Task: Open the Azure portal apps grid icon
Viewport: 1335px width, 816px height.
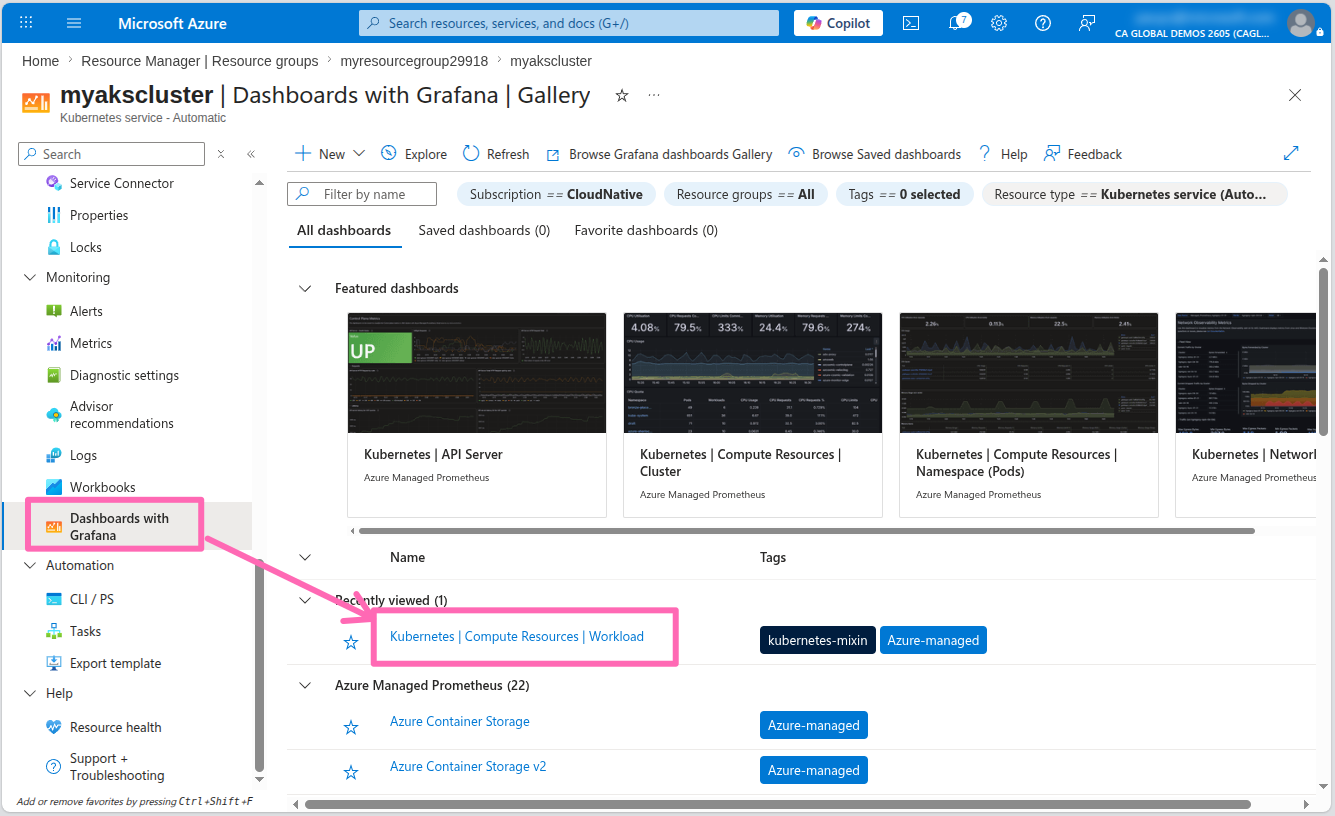Action: (27, 23)
